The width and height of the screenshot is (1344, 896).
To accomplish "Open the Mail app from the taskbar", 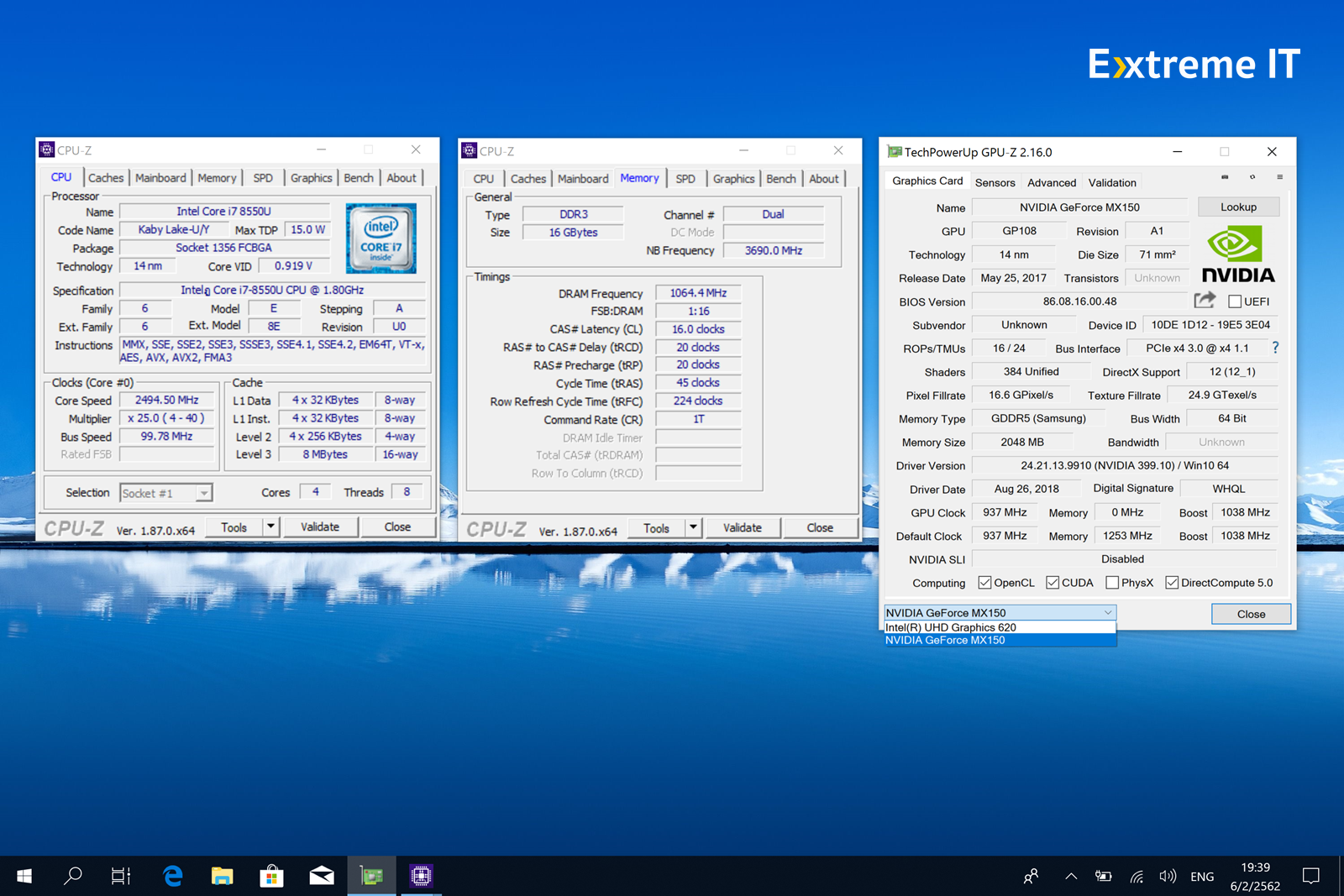I will tap(321, 876).
